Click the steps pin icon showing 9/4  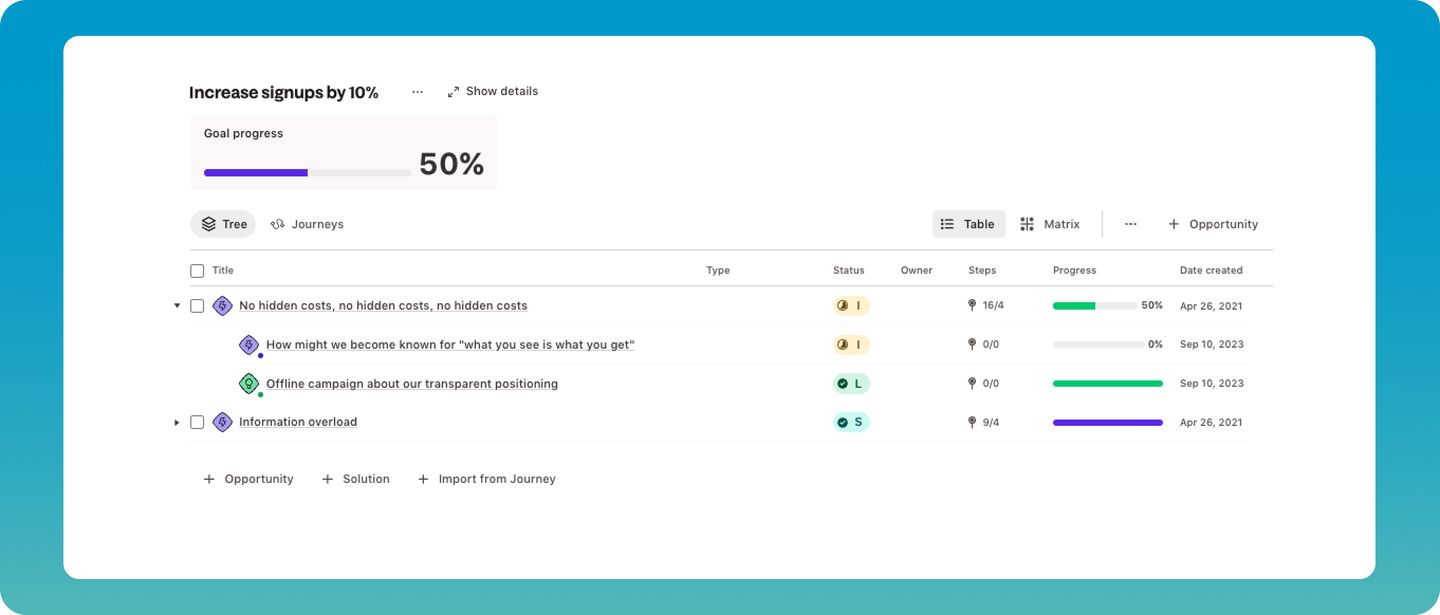[x=972, y=422]
